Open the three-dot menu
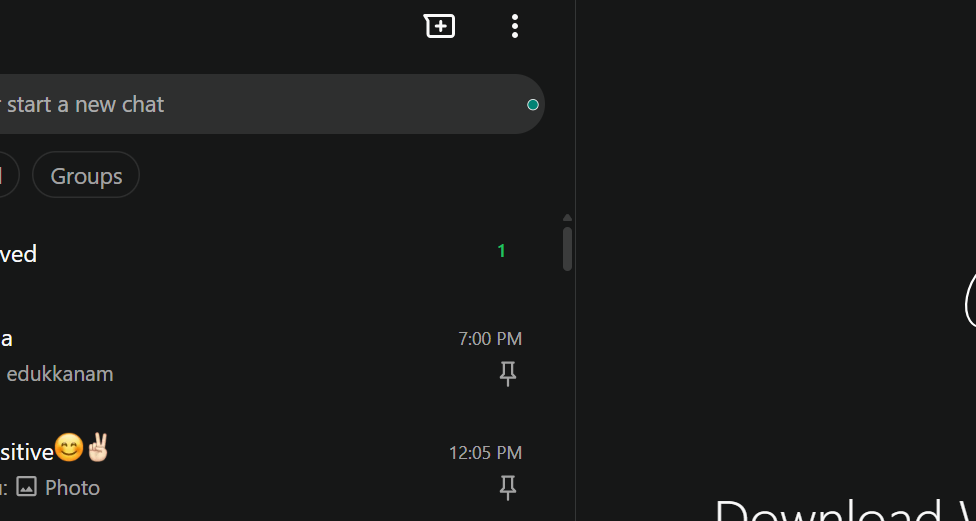The width and height of the screenshot is (976, 521). tap(515, 26)
